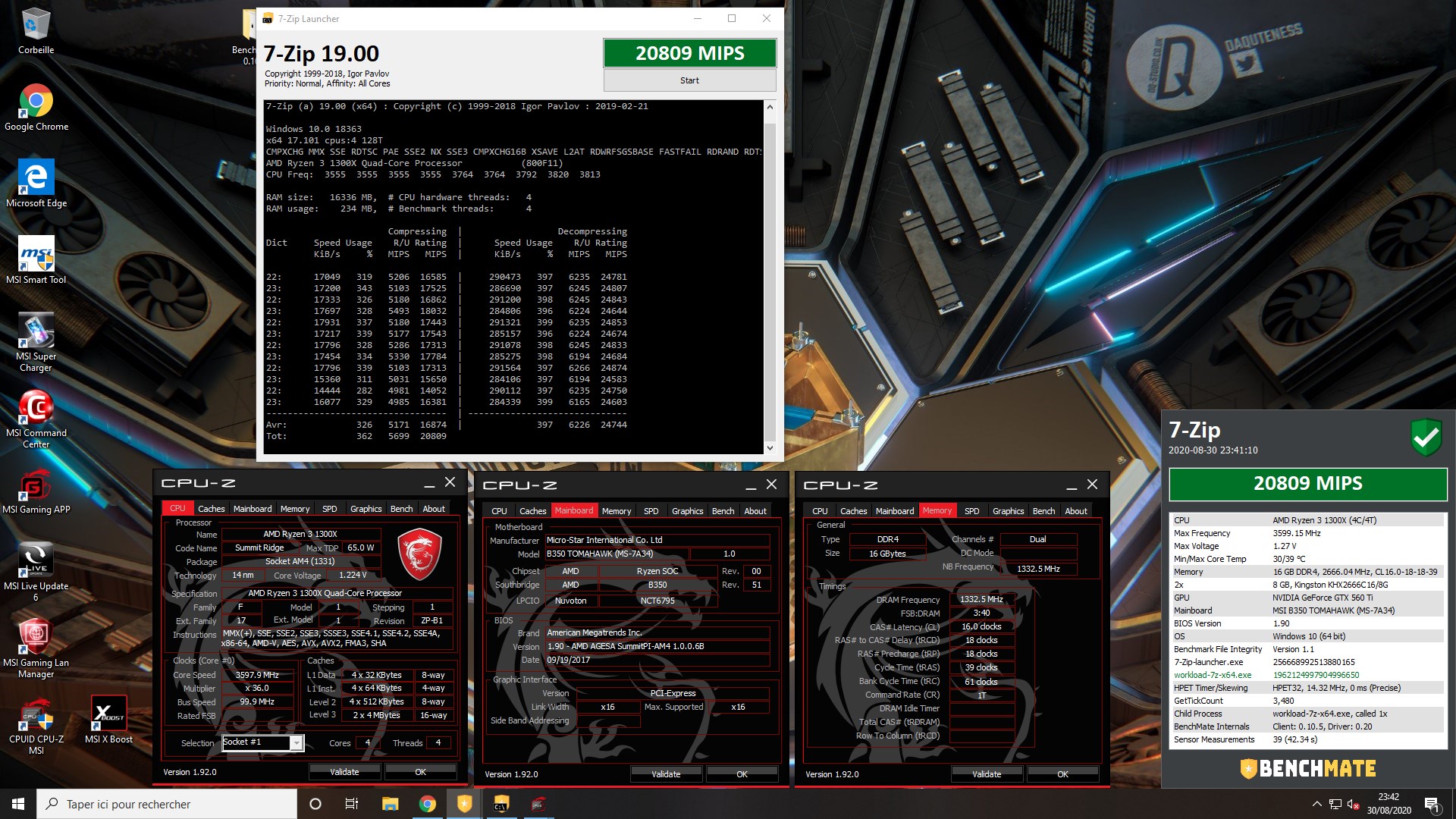The height and width of the screenshot is (819, 1456).
Task: Open Caches tab in first CPU-Z window
Action: (x=211, y=509)
